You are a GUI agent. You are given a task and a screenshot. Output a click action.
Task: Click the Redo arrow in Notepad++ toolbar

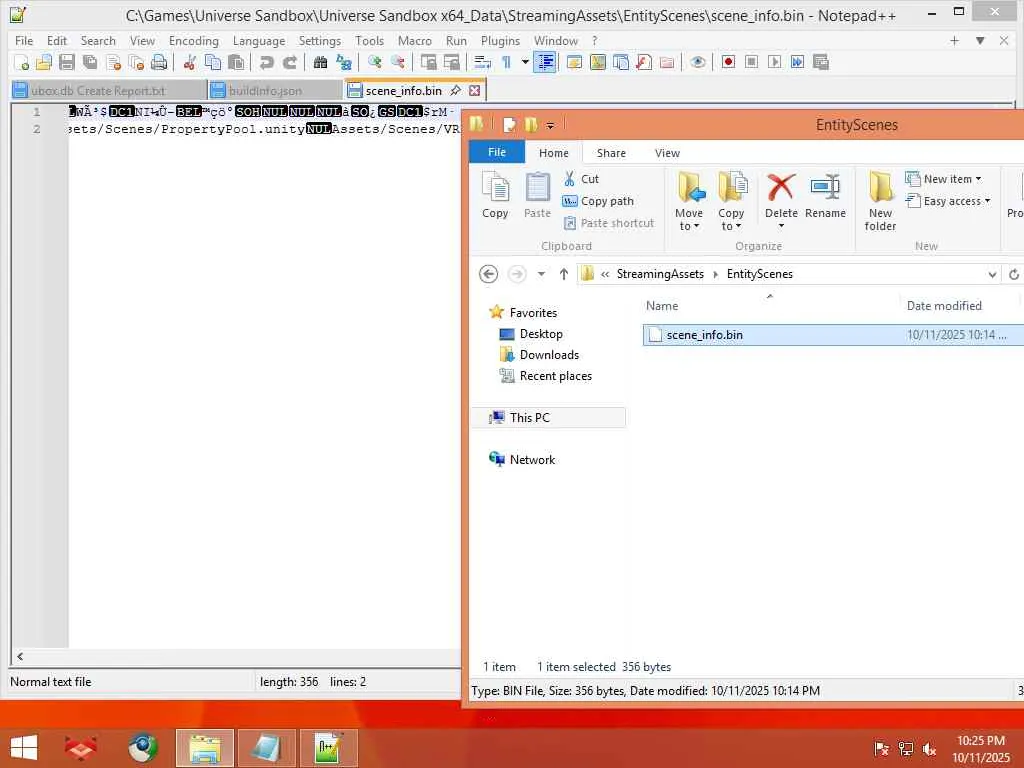point(289,62)
